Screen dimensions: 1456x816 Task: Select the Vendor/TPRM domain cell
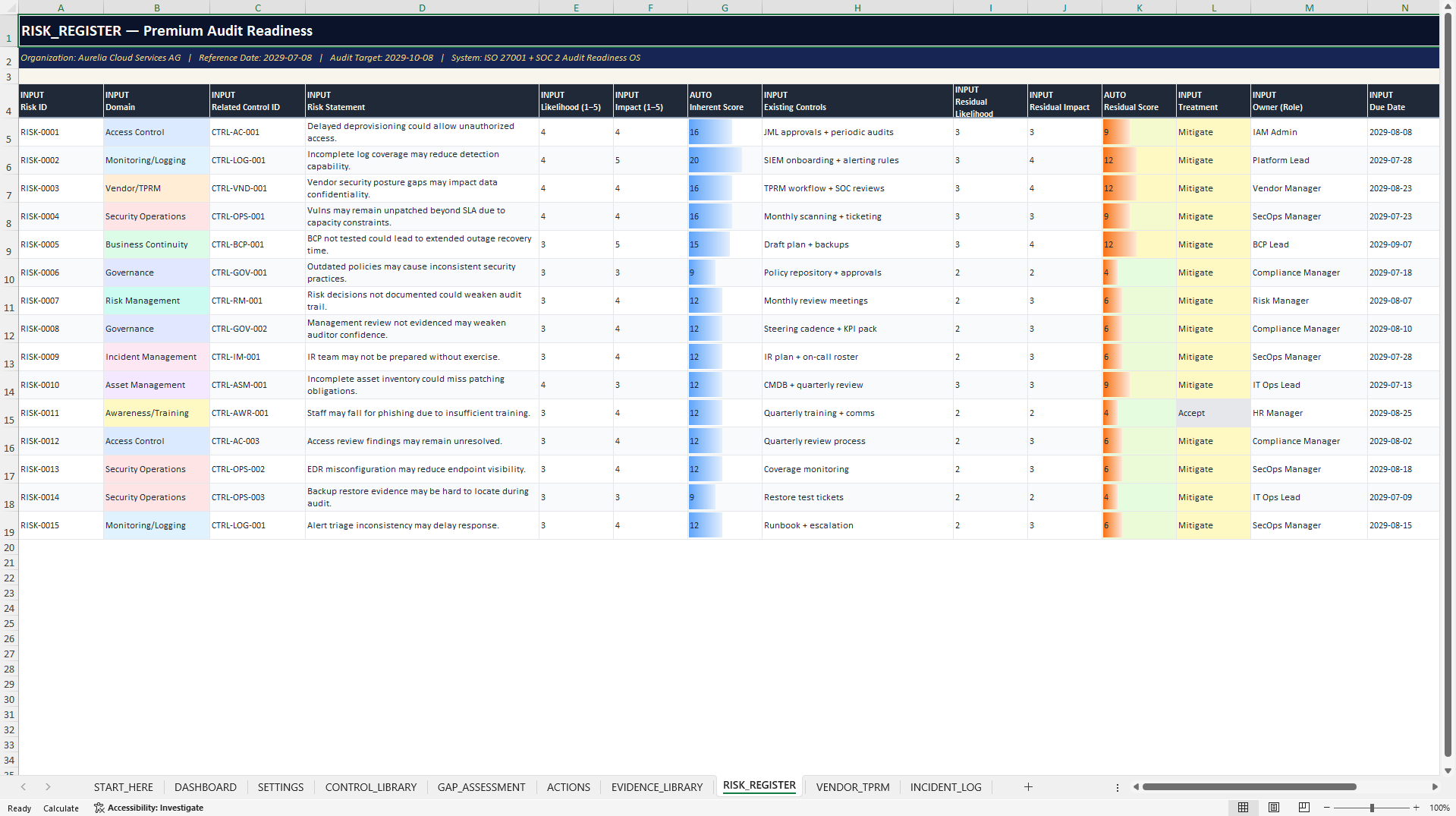coord(156,188)
